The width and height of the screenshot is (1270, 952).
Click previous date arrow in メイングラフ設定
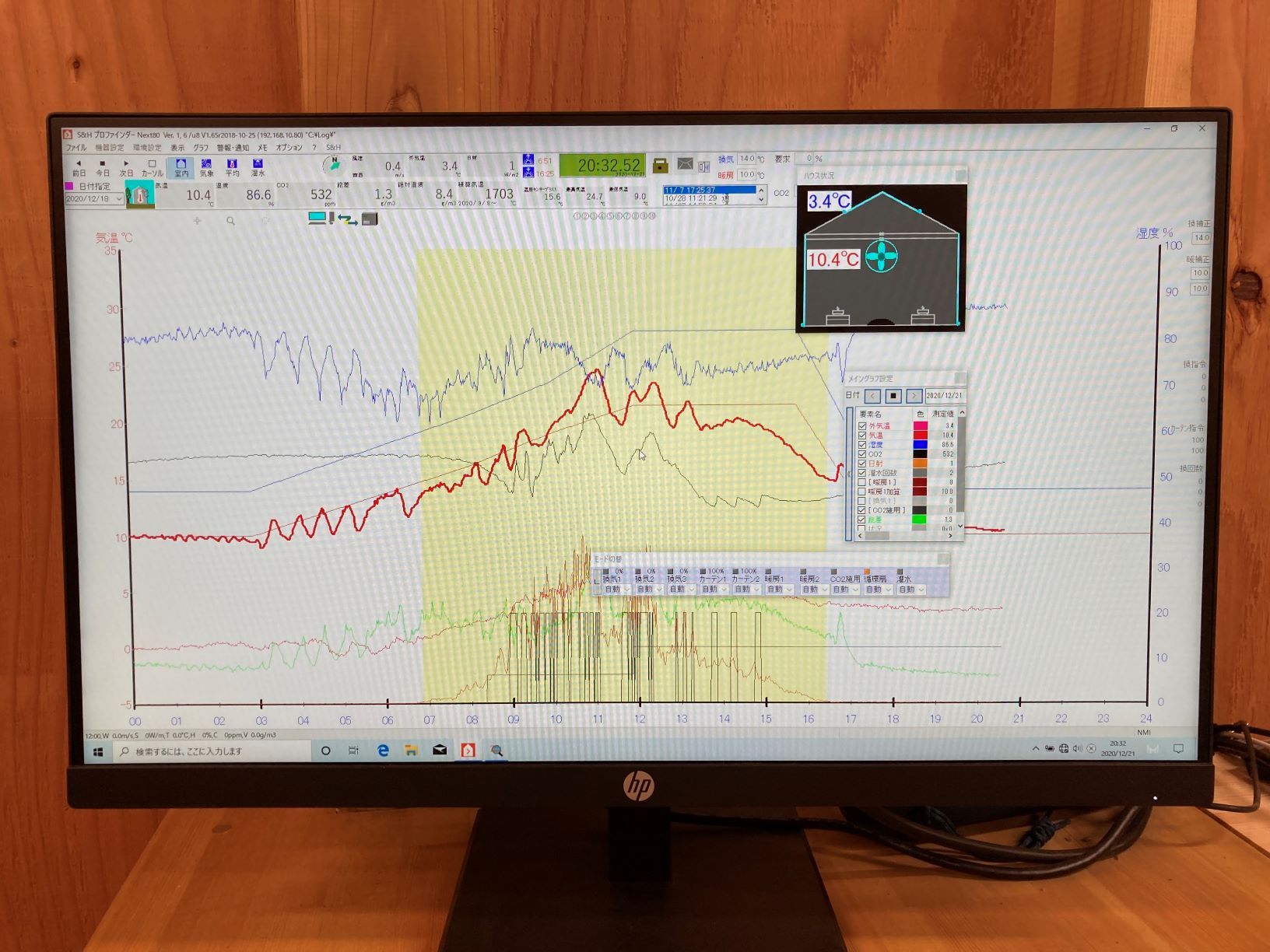(872, 396)
